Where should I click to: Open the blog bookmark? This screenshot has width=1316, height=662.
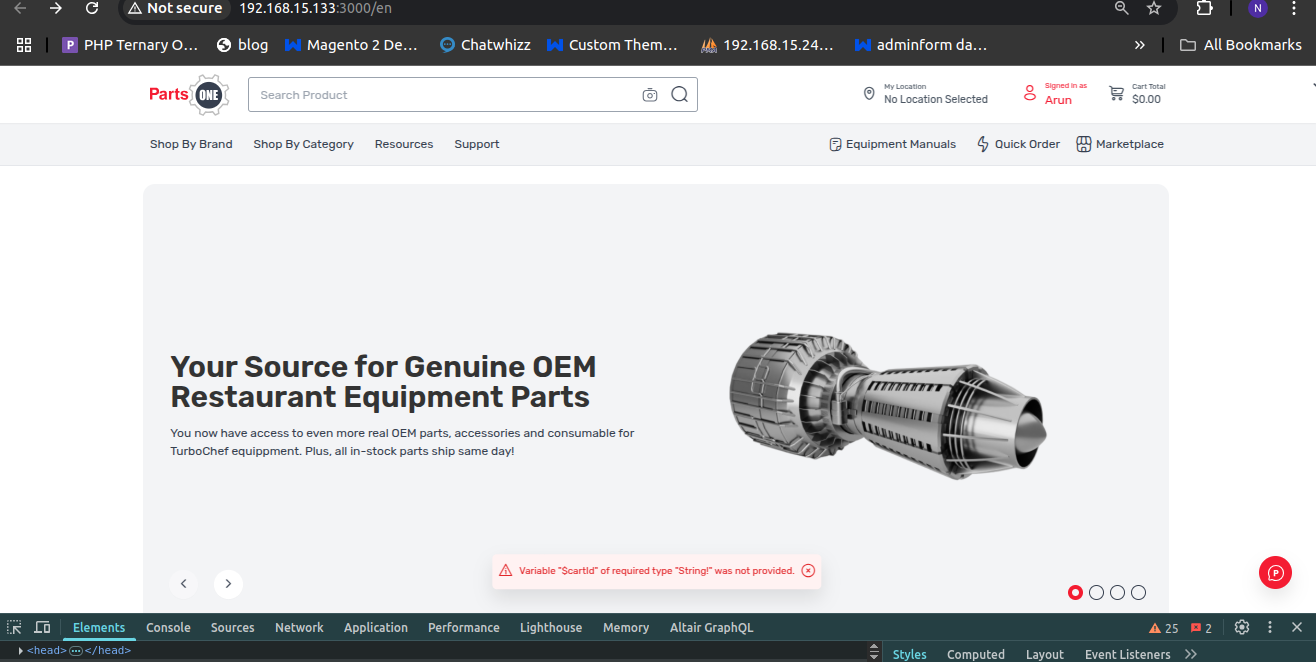point(242,45)
